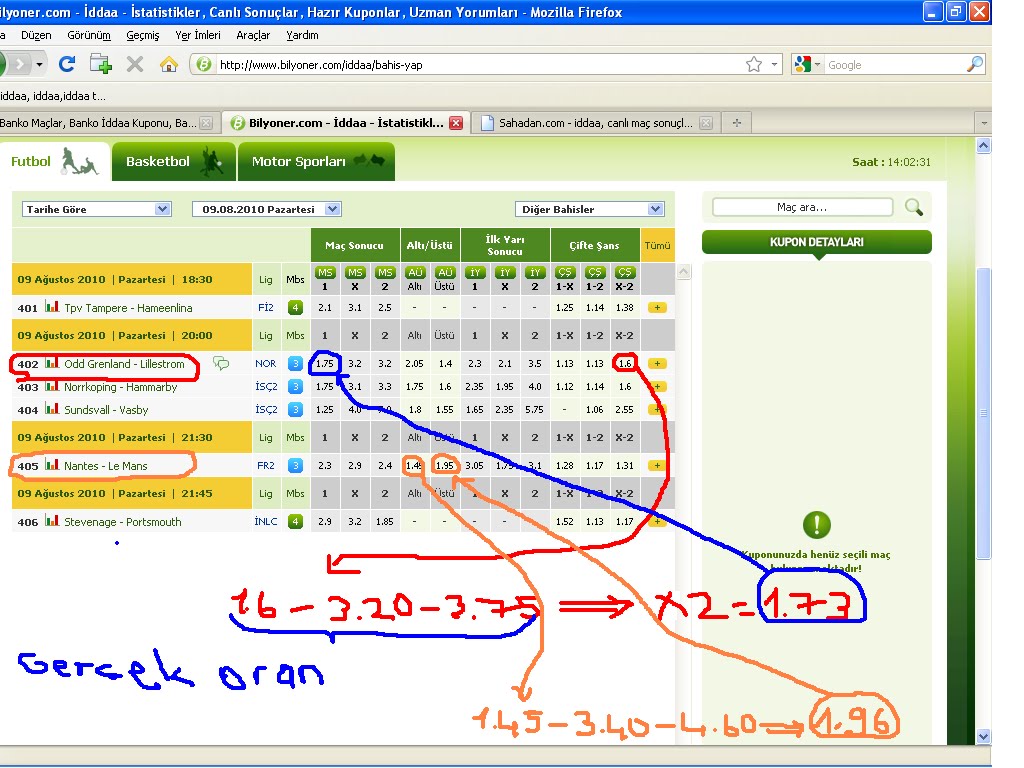Screen dimensions: 1024x768
Task: Click the Google search box
Action: [895, 65]
